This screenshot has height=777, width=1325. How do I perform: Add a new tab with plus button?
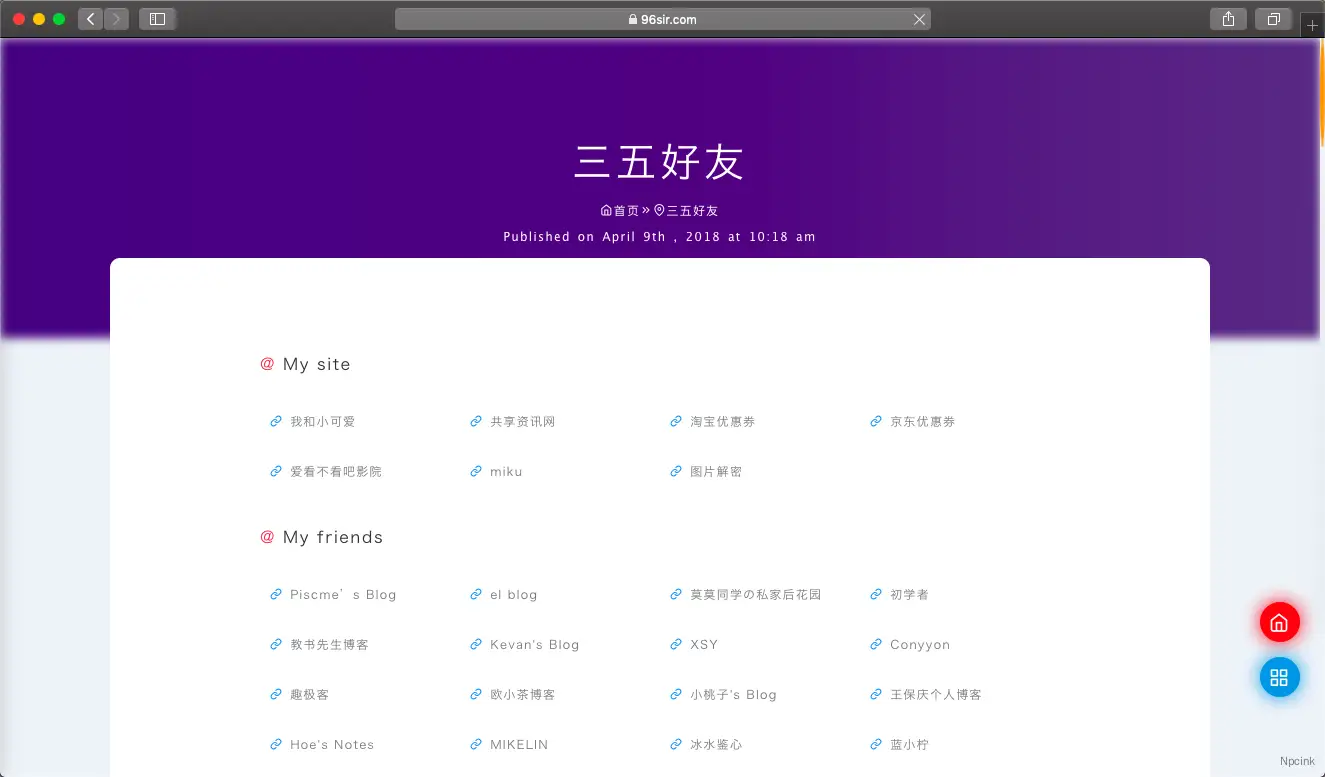(1313, 25)
